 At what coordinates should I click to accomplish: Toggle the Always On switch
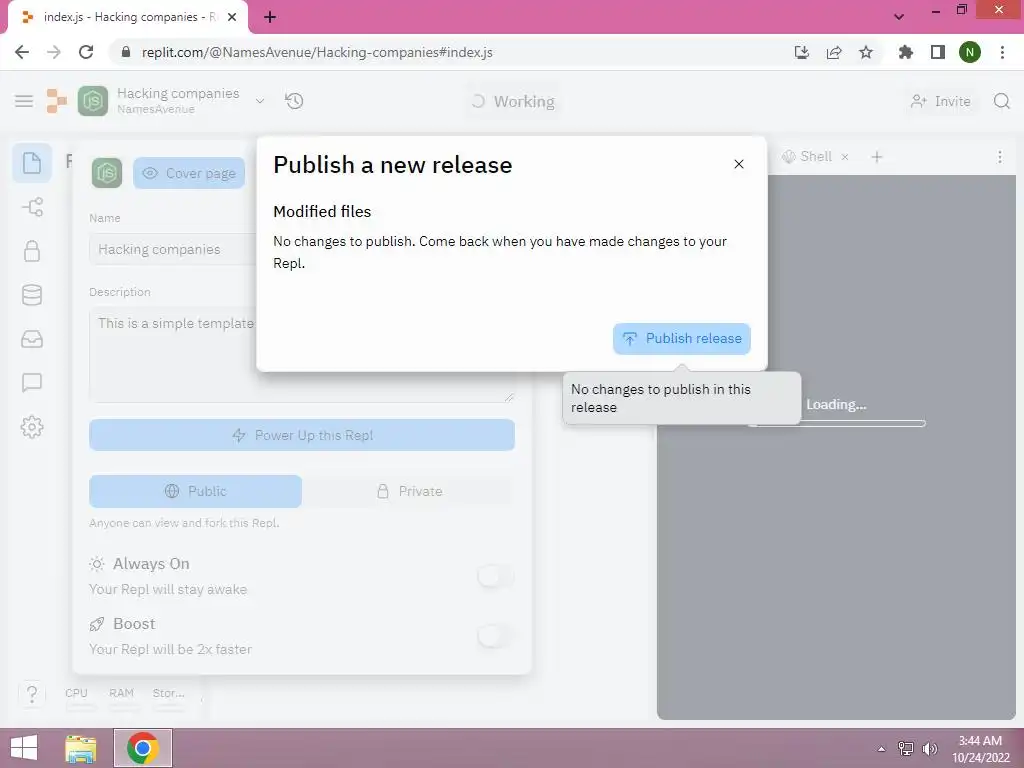tap(495, 576)
